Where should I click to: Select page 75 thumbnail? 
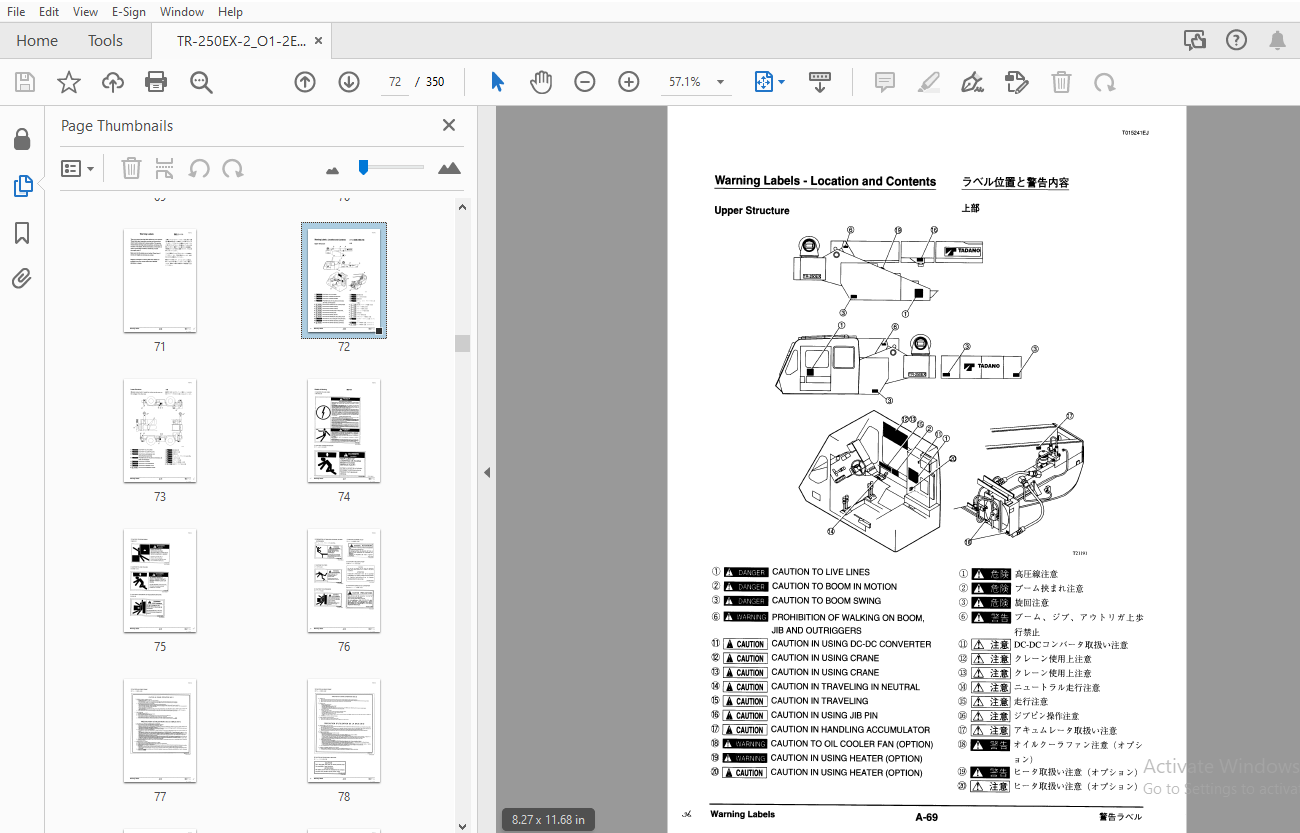pos(160,581)
